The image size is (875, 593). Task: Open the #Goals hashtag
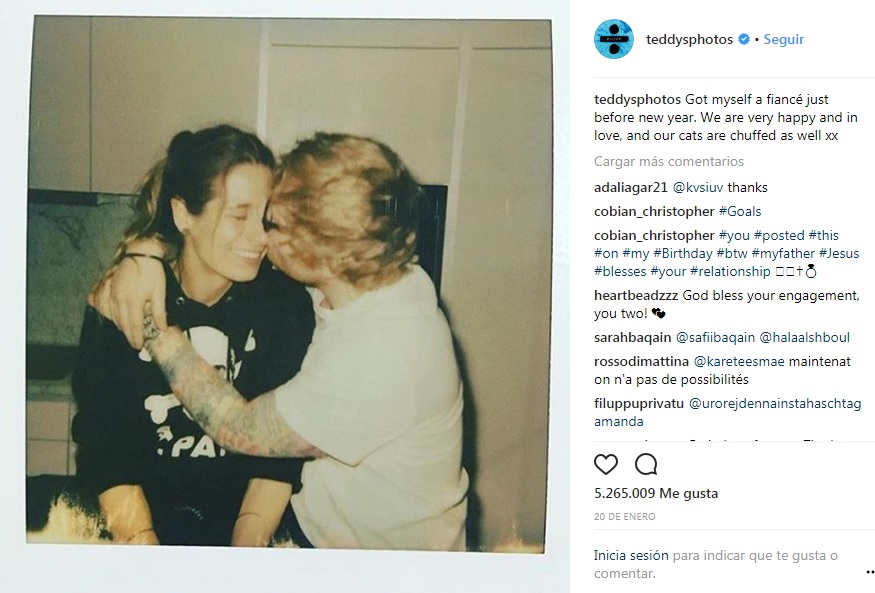tap(740, 211)
